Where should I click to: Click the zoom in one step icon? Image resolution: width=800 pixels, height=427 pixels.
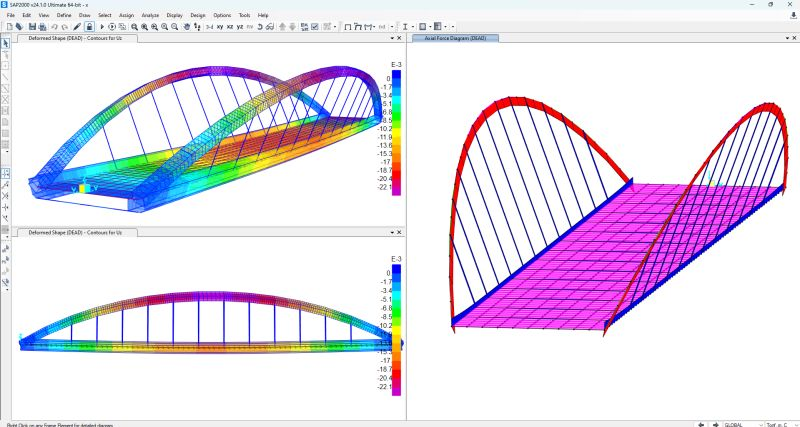pos(165,27)
